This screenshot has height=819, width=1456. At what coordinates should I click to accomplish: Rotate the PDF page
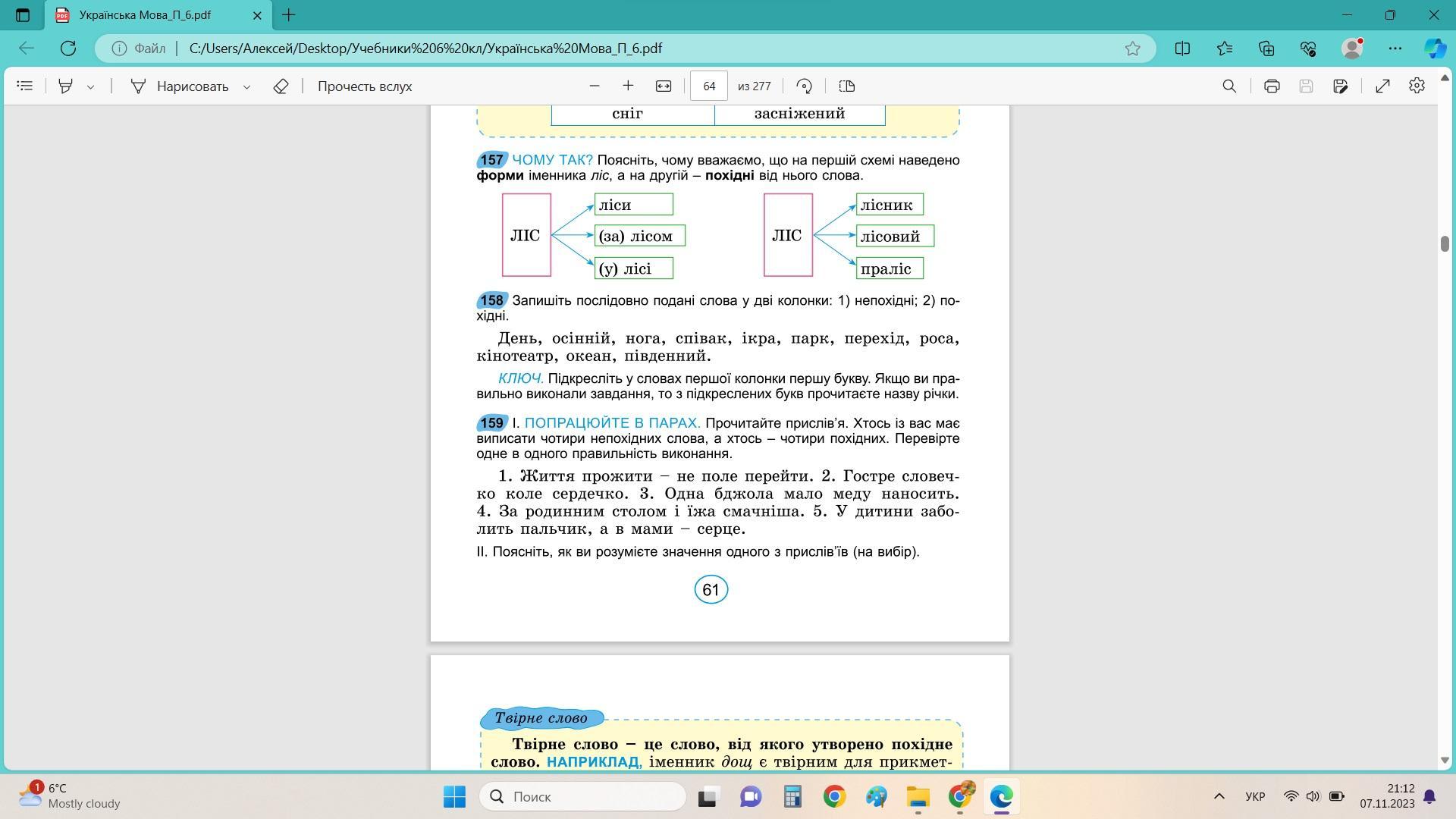click(805, 86)
